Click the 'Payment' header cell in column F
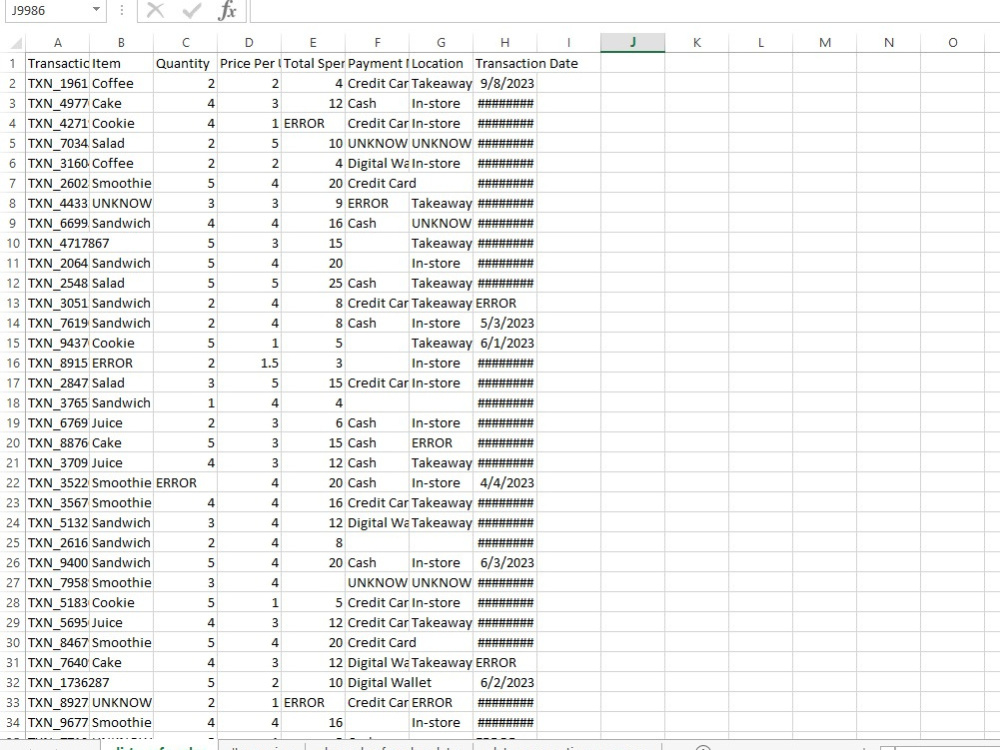The width and height of the screenshot is (1000, 750). point(377,63)
